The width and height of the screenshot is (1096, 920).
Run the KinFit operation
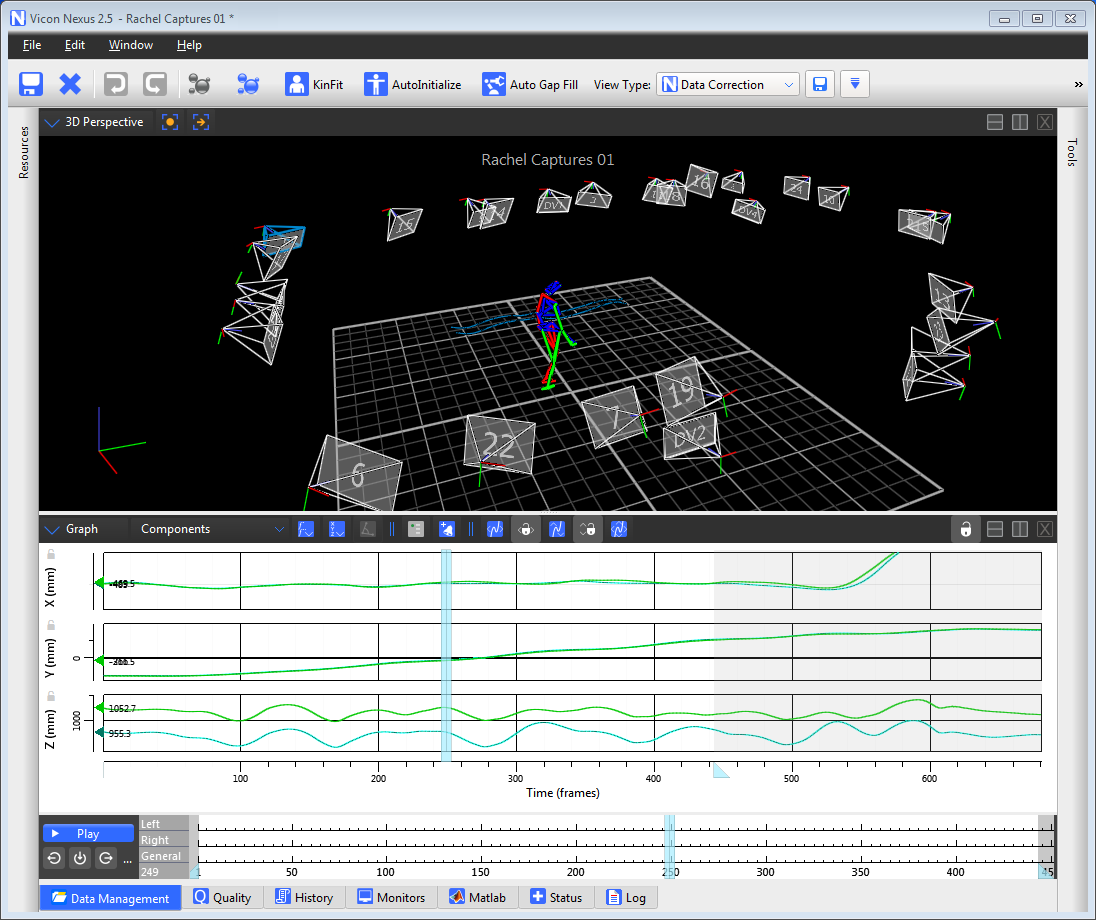coord(314,85)
